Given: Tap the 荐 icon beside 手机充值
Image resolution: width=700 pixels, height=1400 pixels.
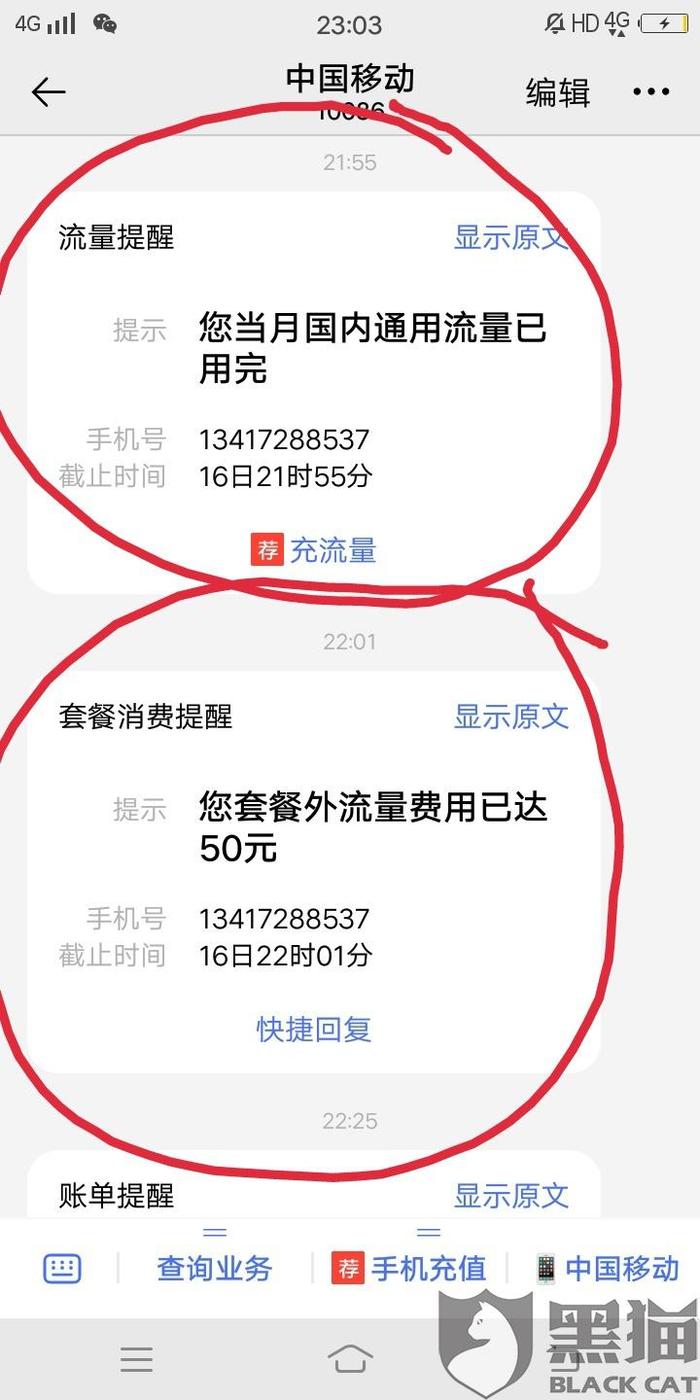Looking at the screenshot, I should pos(349,1269).
